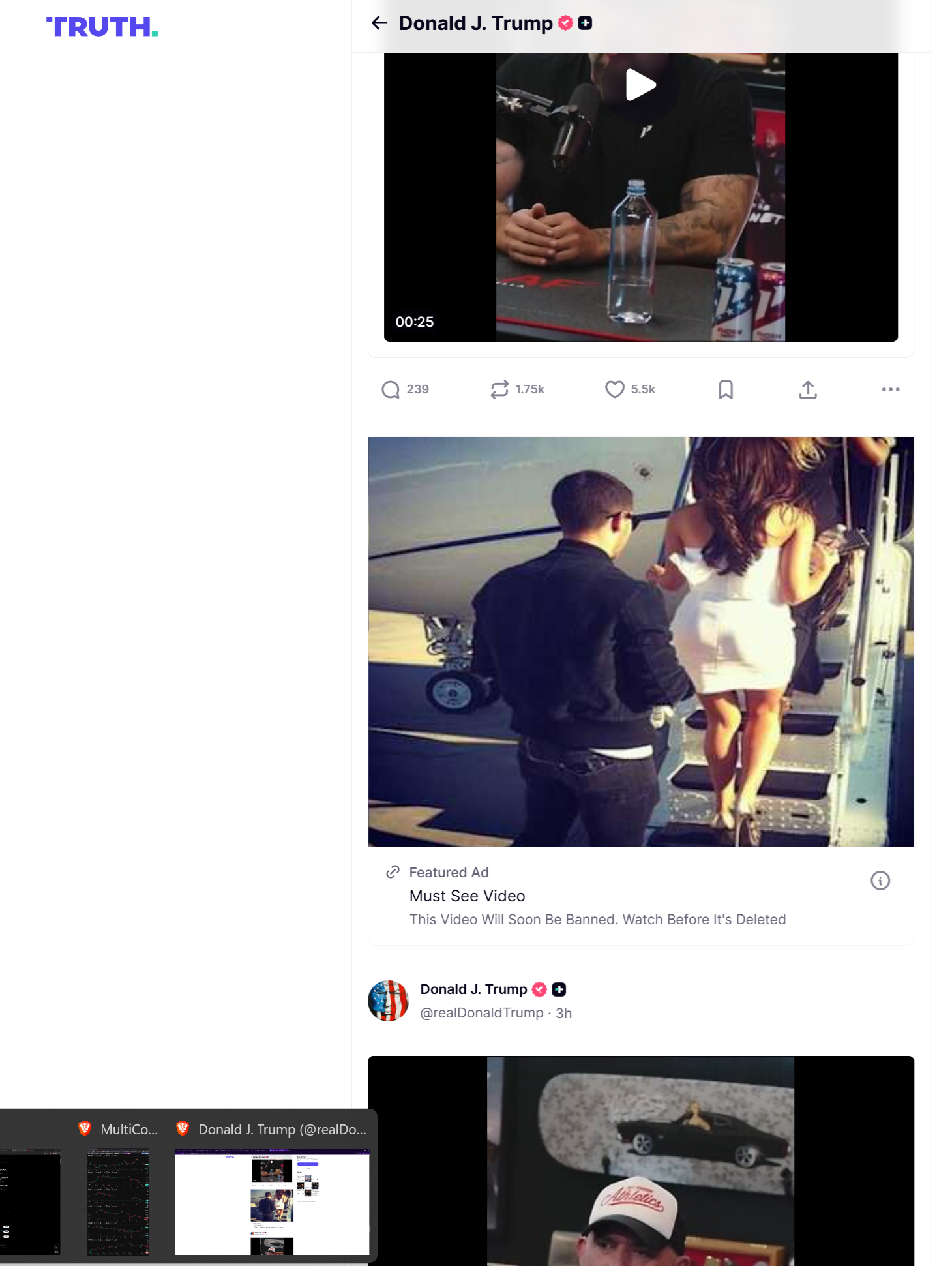This screenshot has width=952, height=1266.
Task: Click the post author name Donald J. Trump
Action: [x=473, y=989]
